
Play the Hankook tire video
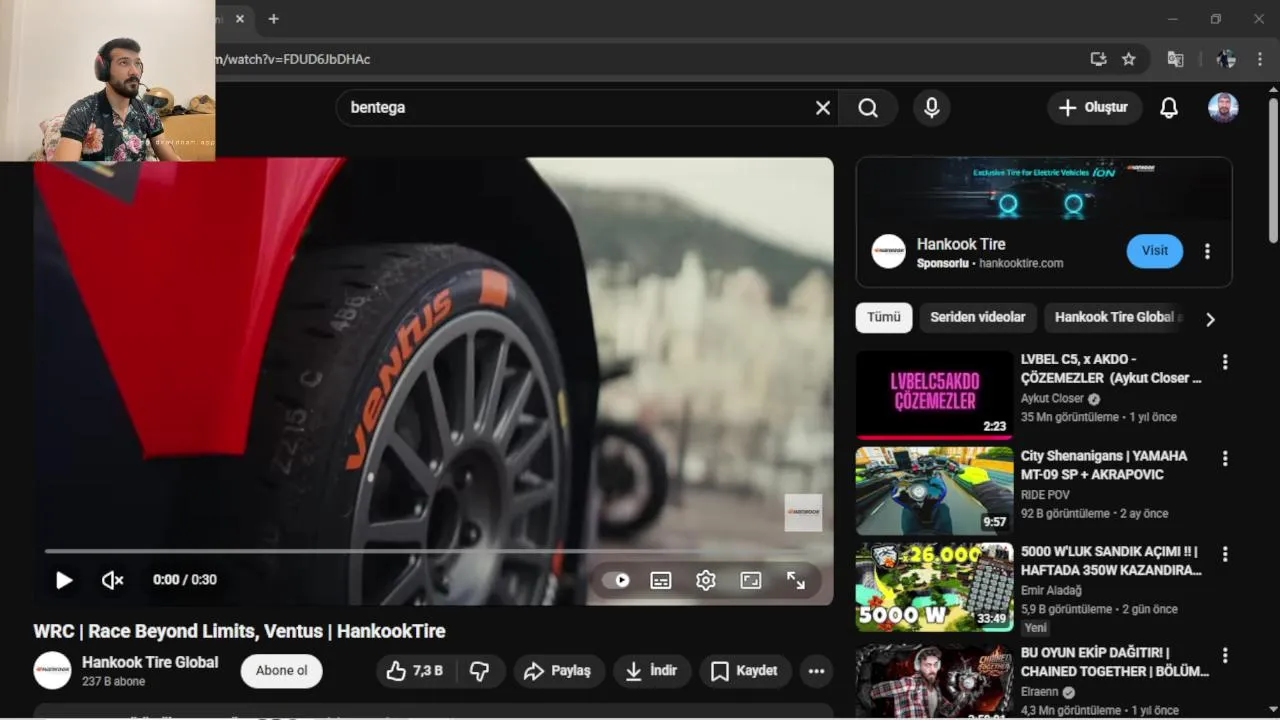(64, 580)
